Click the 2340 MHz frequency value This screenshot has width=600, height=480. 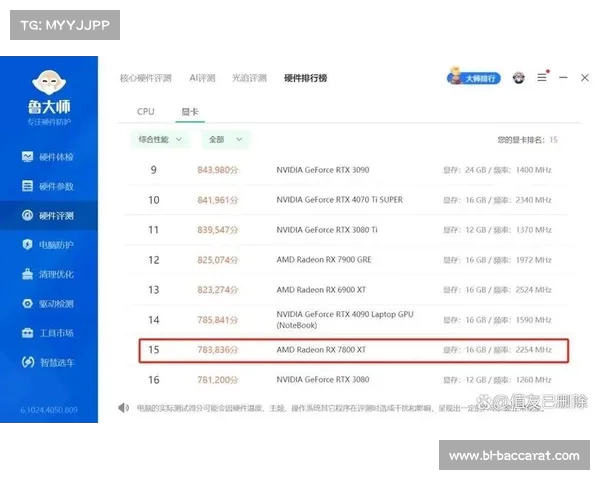click(533, 200)
